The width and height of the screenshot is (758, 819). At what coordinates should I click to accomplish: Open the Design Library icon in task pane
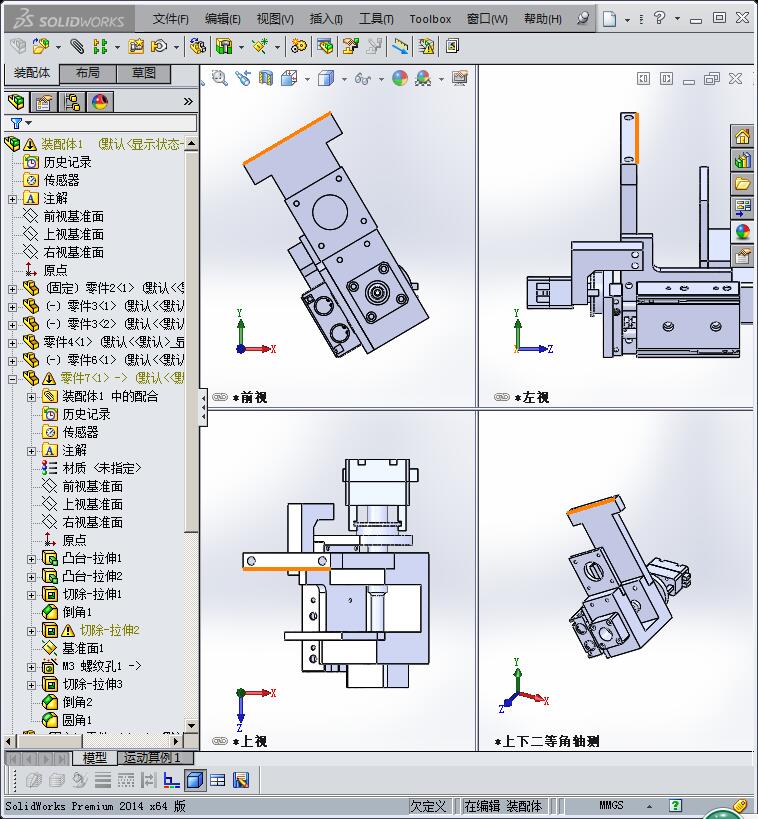[x=742, y=160]
